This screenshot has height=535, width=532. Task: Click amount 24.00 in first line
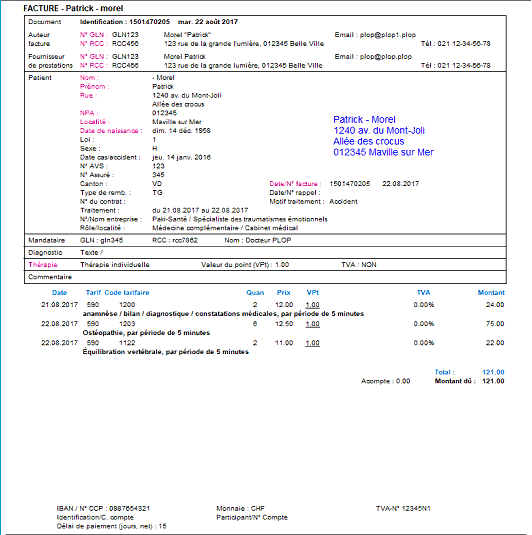495,305
